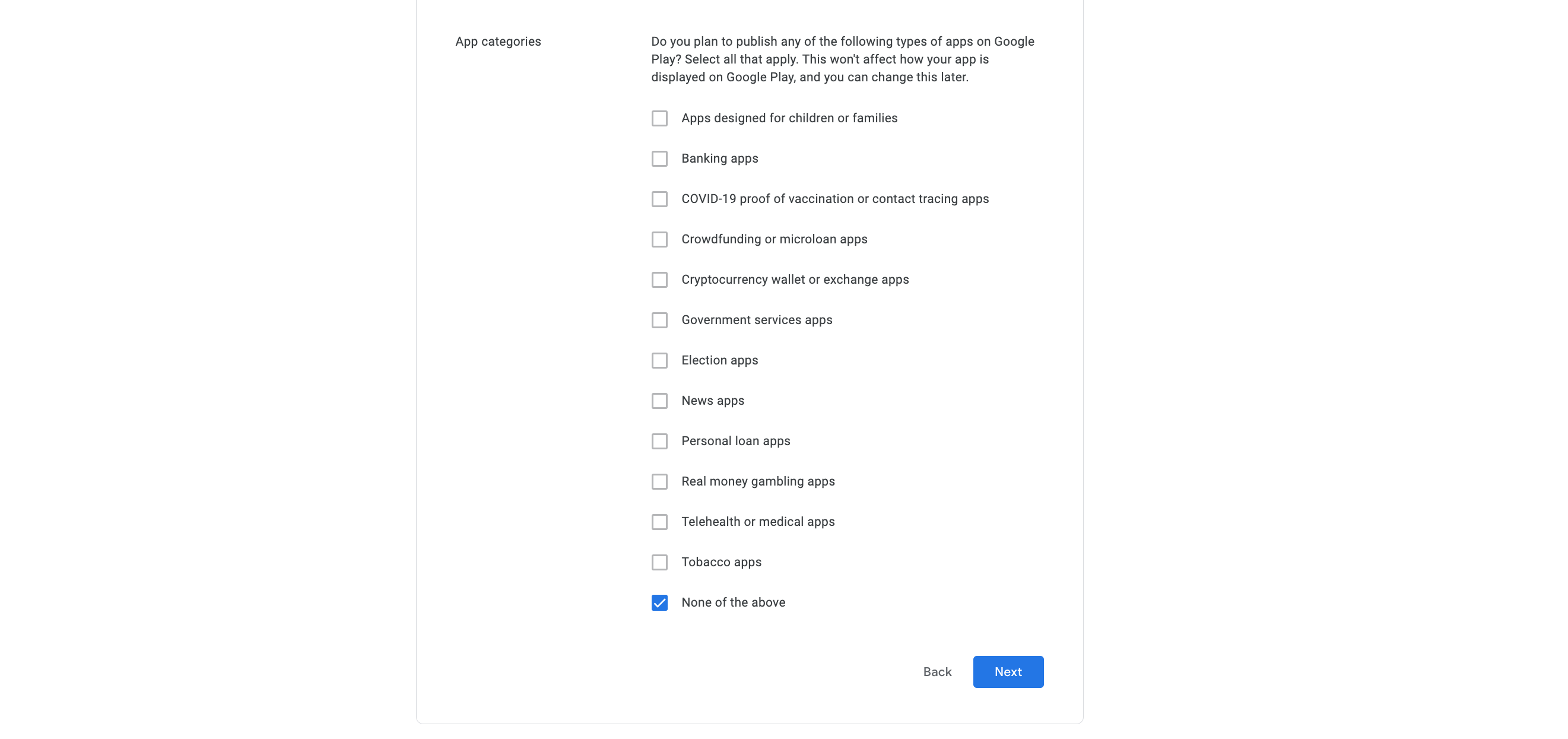This screenshot has height=739, width=1568.
Task: Click the blue Next button
Action: point(1008,672)
